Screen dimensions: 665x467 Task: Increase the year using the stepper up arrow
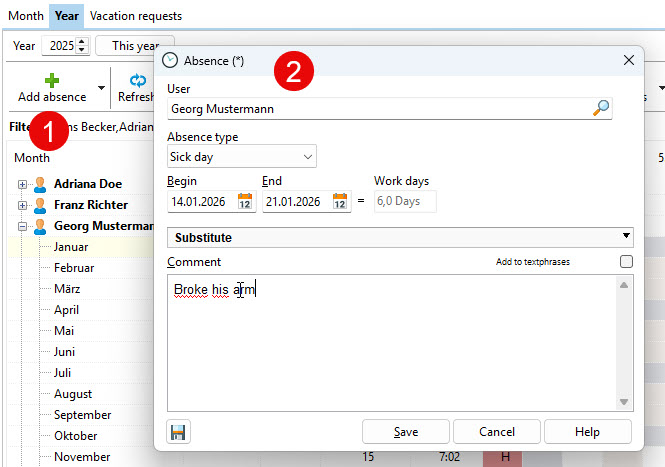[82, 41]
